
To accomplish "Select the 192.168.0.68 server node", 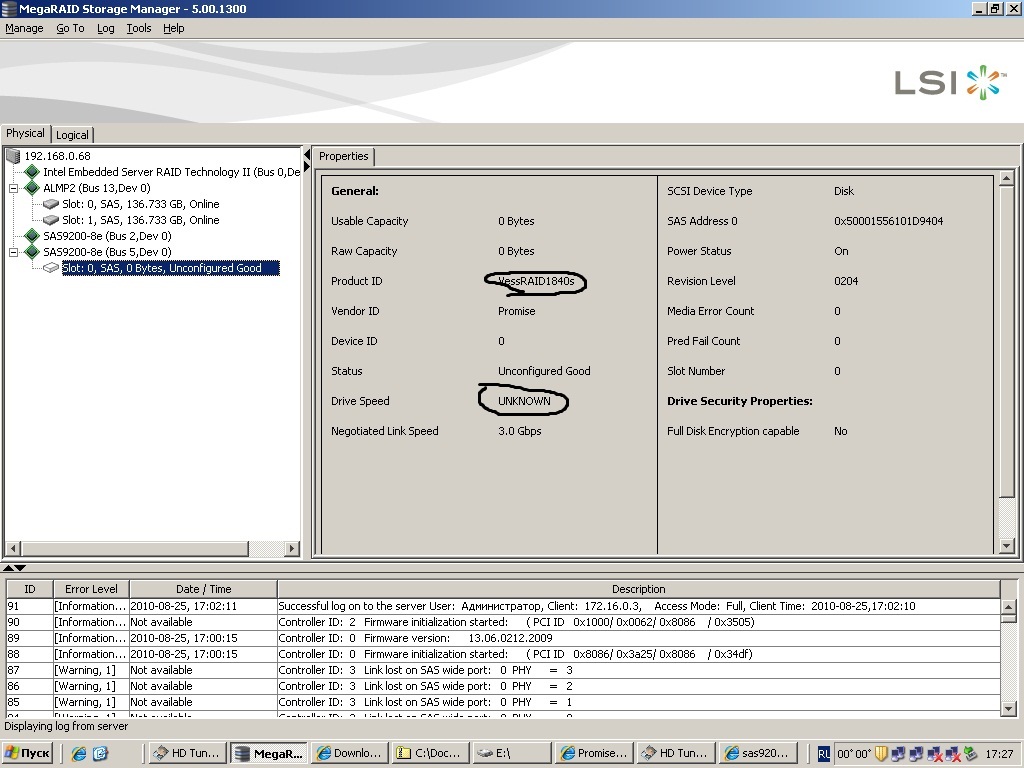I will coord(57,156).
